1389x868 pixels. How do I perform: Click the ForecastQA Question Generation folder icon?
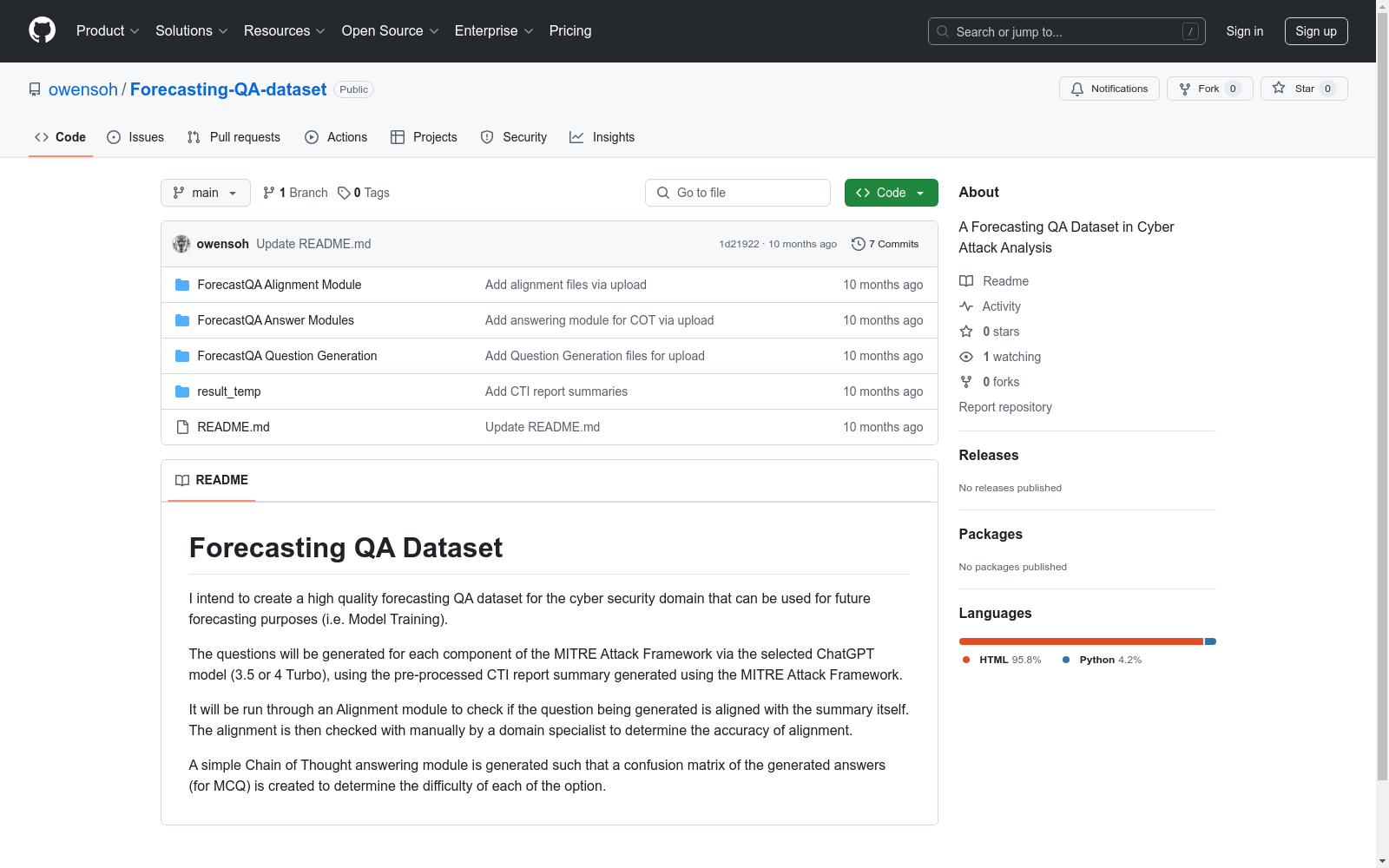coord(182,356)
